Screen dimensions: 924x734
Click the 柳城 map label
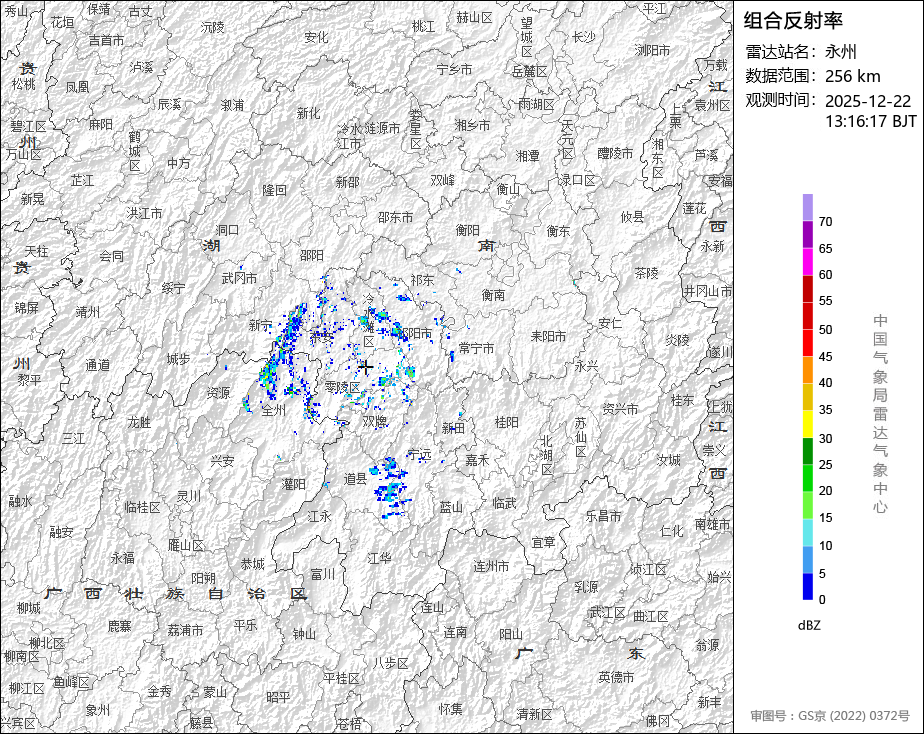pos(28,608)
